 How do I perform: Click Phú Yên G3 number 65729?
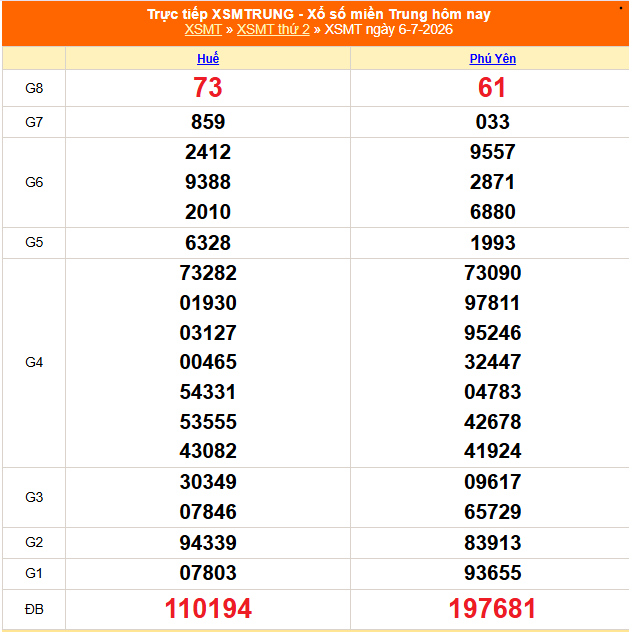(x=492, y=512)
